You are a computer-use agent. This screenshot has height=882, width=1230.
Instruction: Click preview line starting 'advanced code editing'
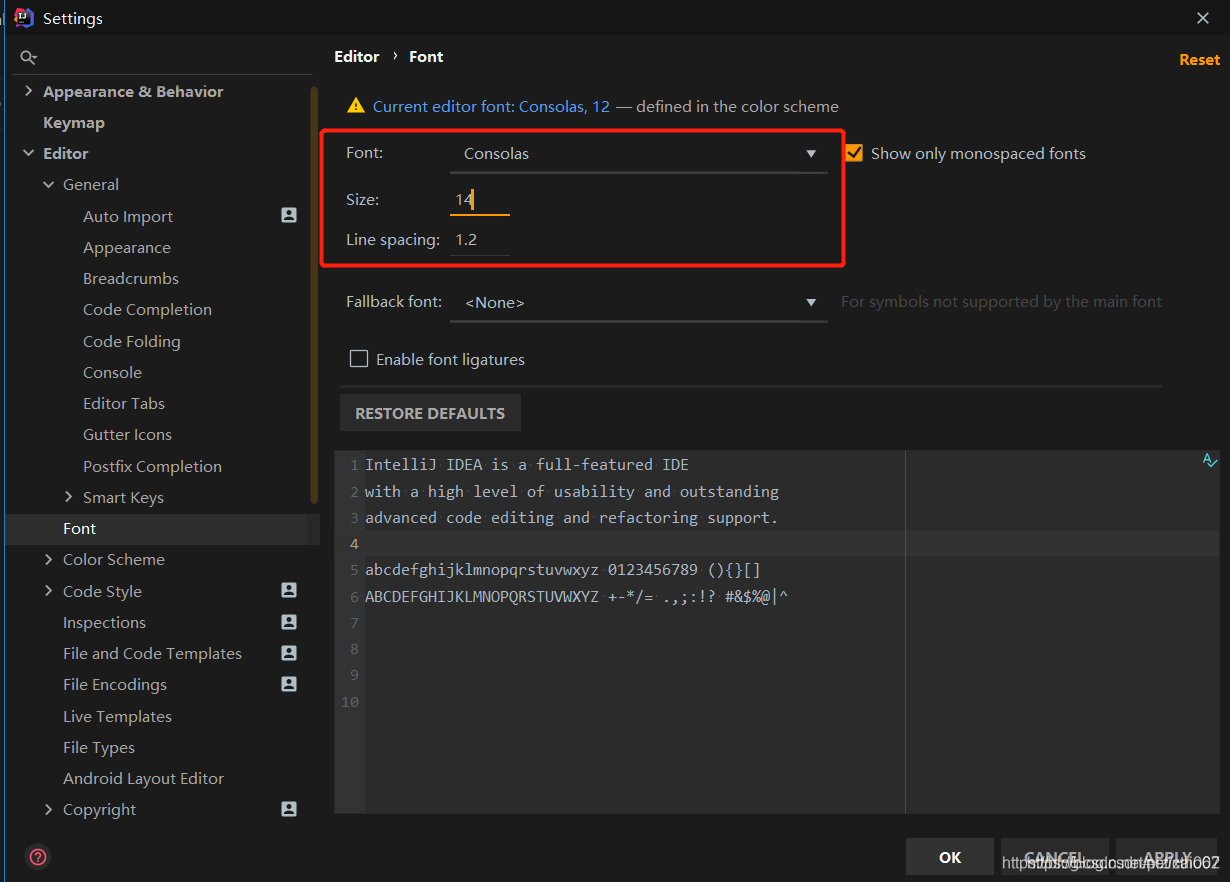click(x=571, y=517)
